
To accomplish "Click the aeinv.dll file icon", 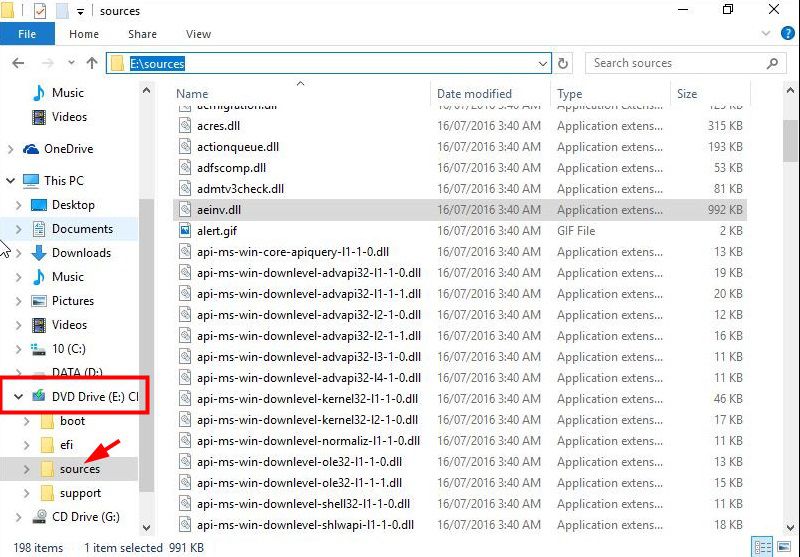I will [185, 210].
